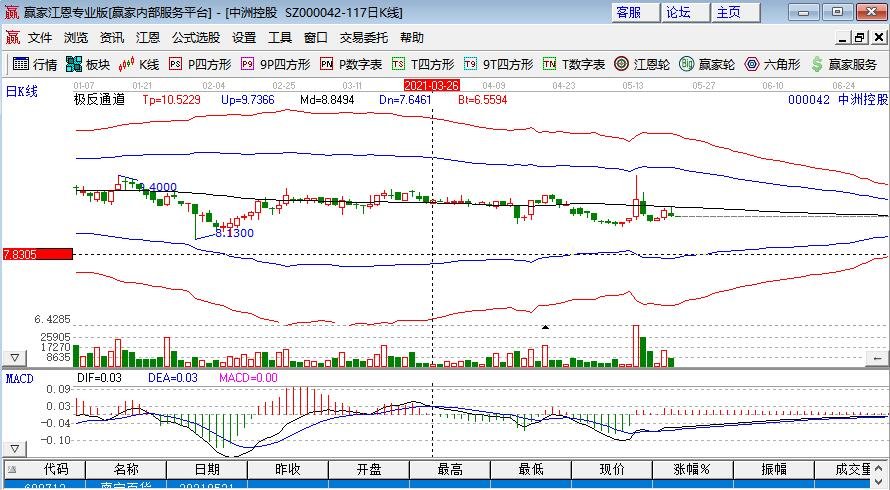Click the Bt=6.5594 value
The width and height of the screenshot is (890, 490).
482,100
